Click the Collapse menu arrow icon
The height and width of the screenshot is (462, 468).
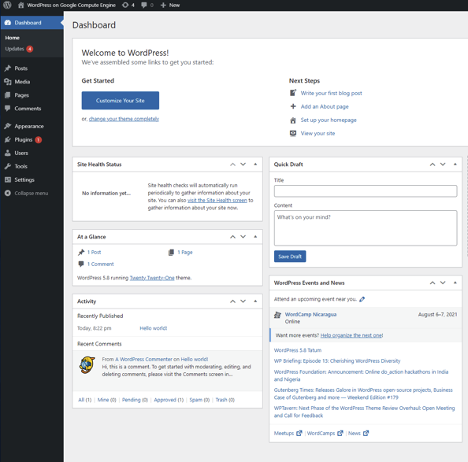[x=8, y=193]
